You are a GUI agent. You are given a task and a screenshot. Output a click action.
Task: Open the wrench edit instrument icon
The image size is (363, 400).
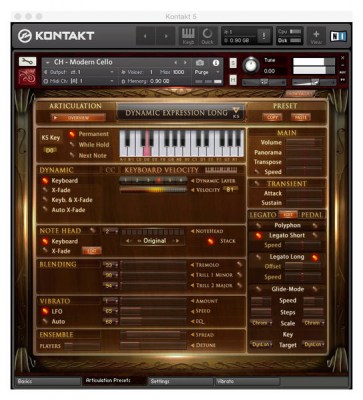coord(27,62)
